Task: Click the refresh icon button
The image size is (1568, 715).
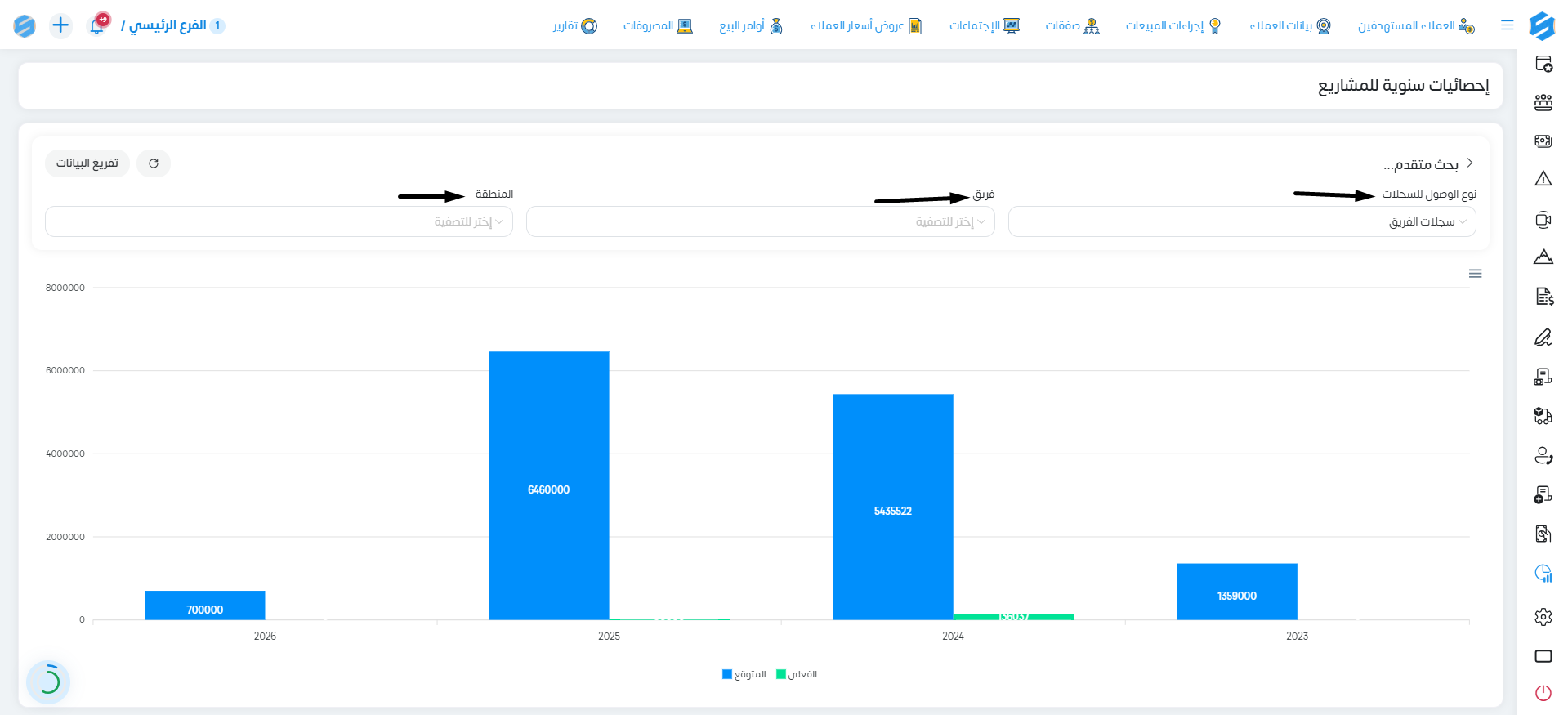Action: click(154, 163)
